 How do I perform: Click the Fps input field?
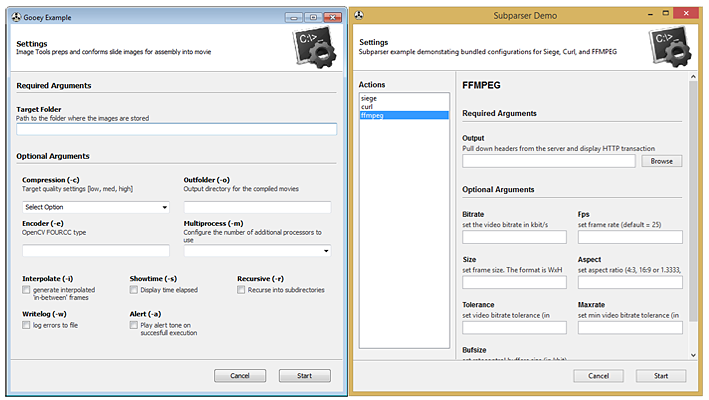click(x=630, y=237)
